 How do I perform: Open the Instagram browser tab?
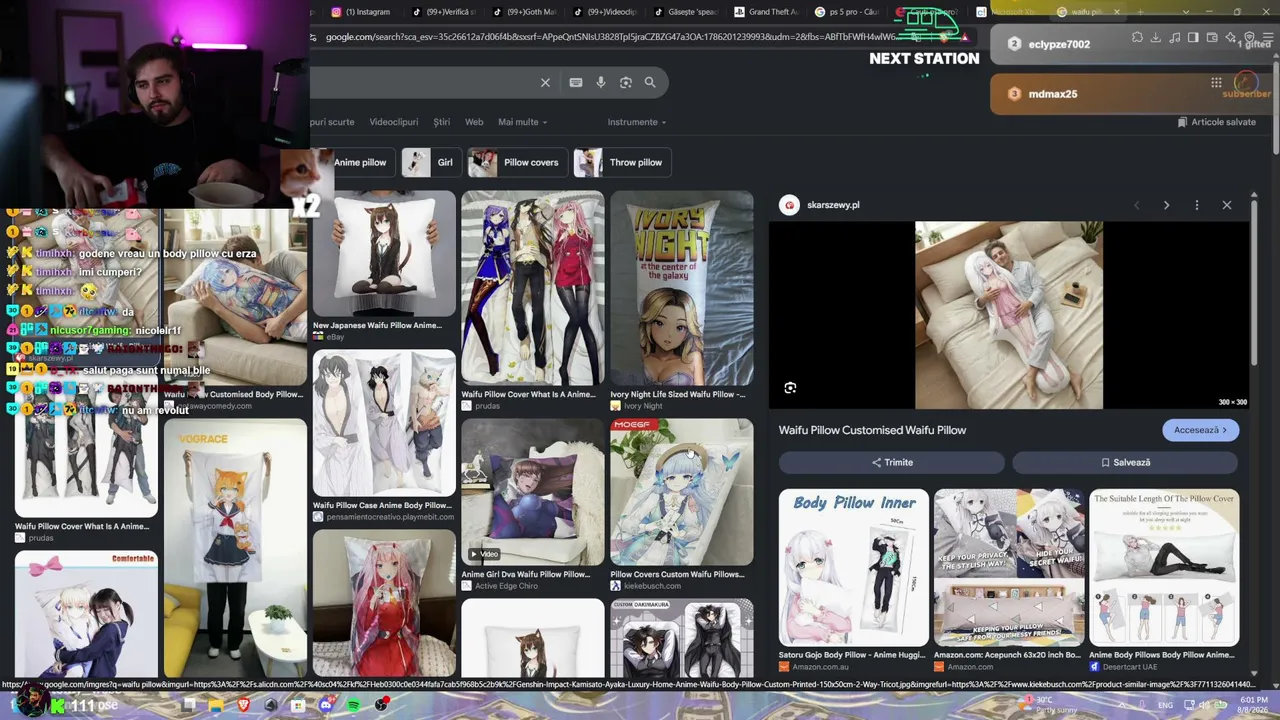tap(362, 12)
